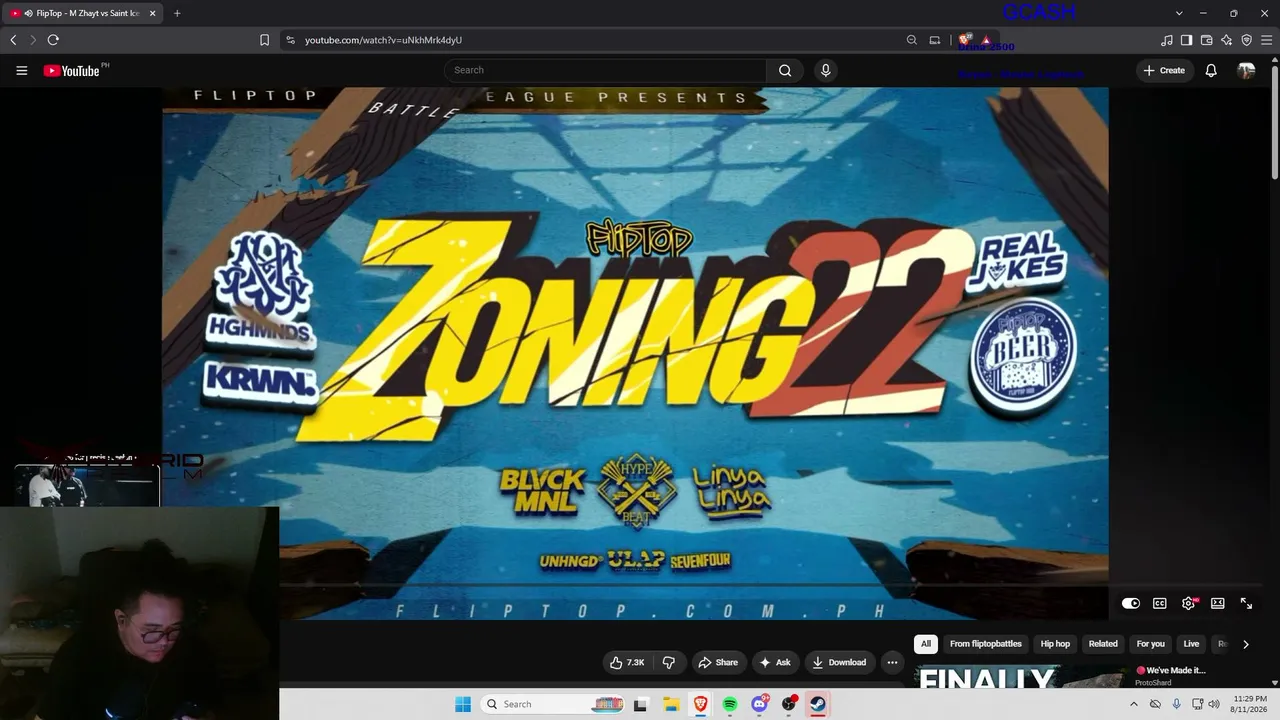The image size is (1280, 720).
Task: Open the taskbar volume speaker icon
Action: coord(1214,704)
